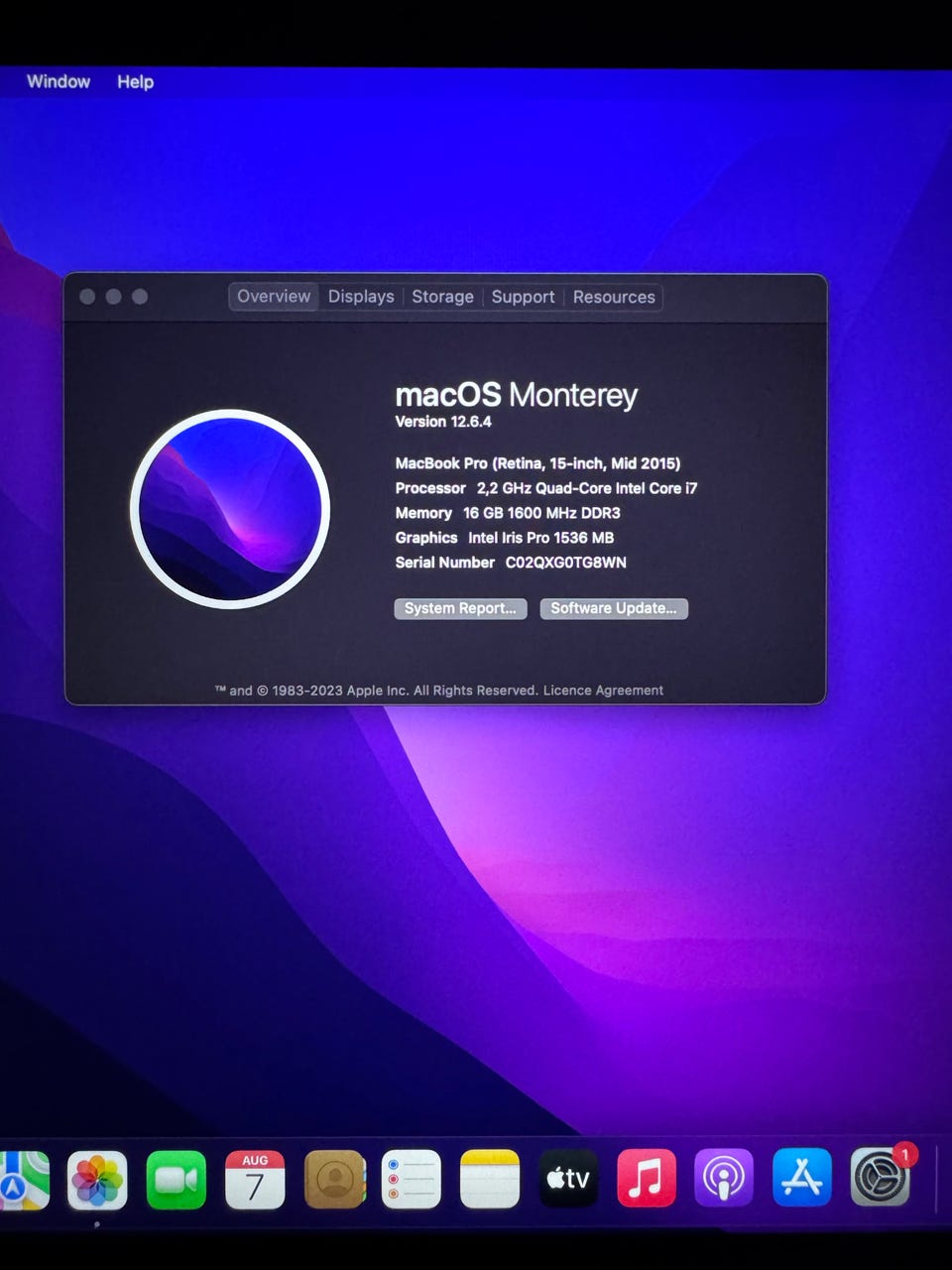Open the Window menu
Screen dimensions: 952x1270
[59, 81]
